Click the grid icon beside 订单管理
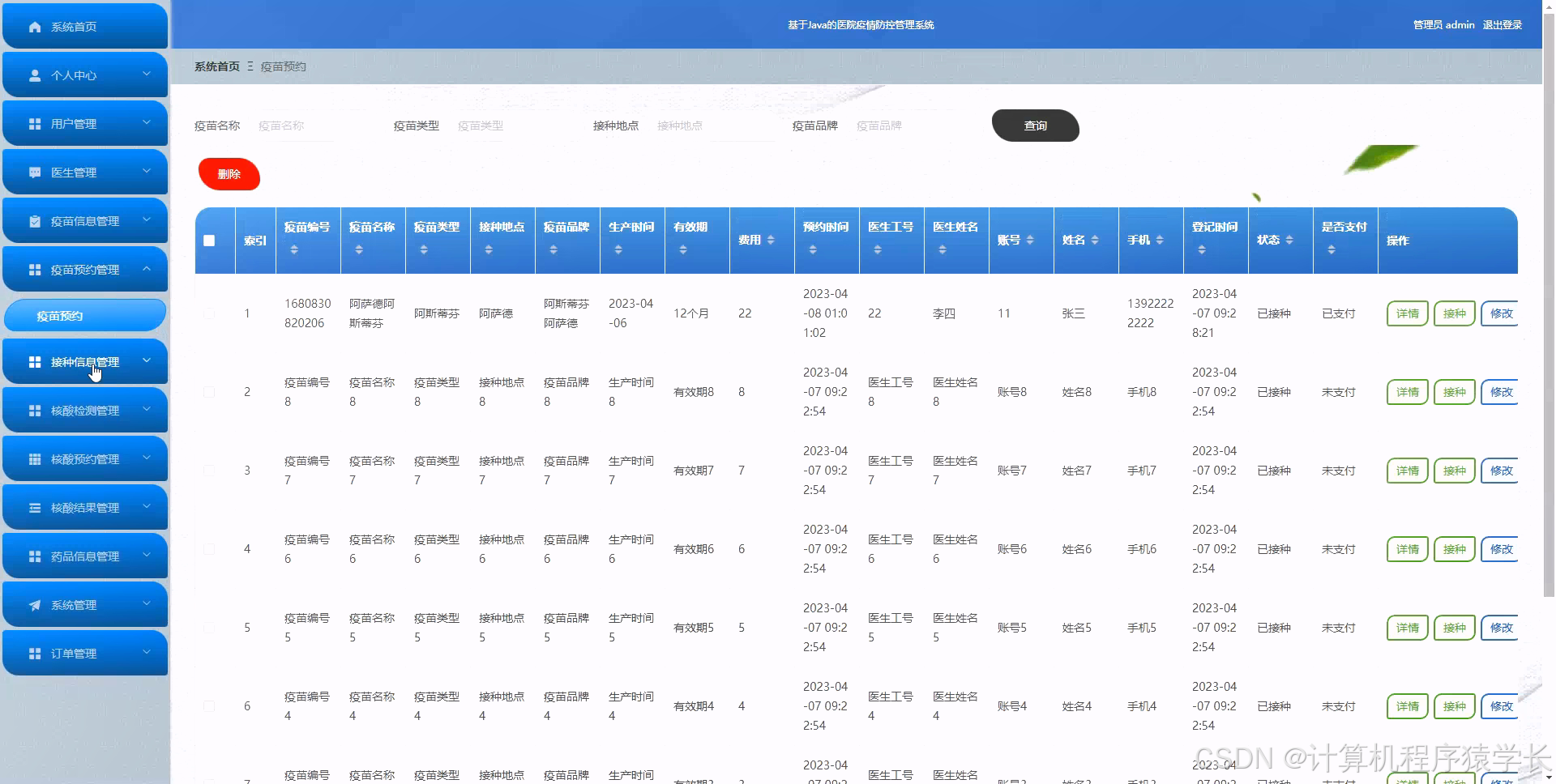The height and width of the screenshot is (784, 1556). (x=35, y=654)
